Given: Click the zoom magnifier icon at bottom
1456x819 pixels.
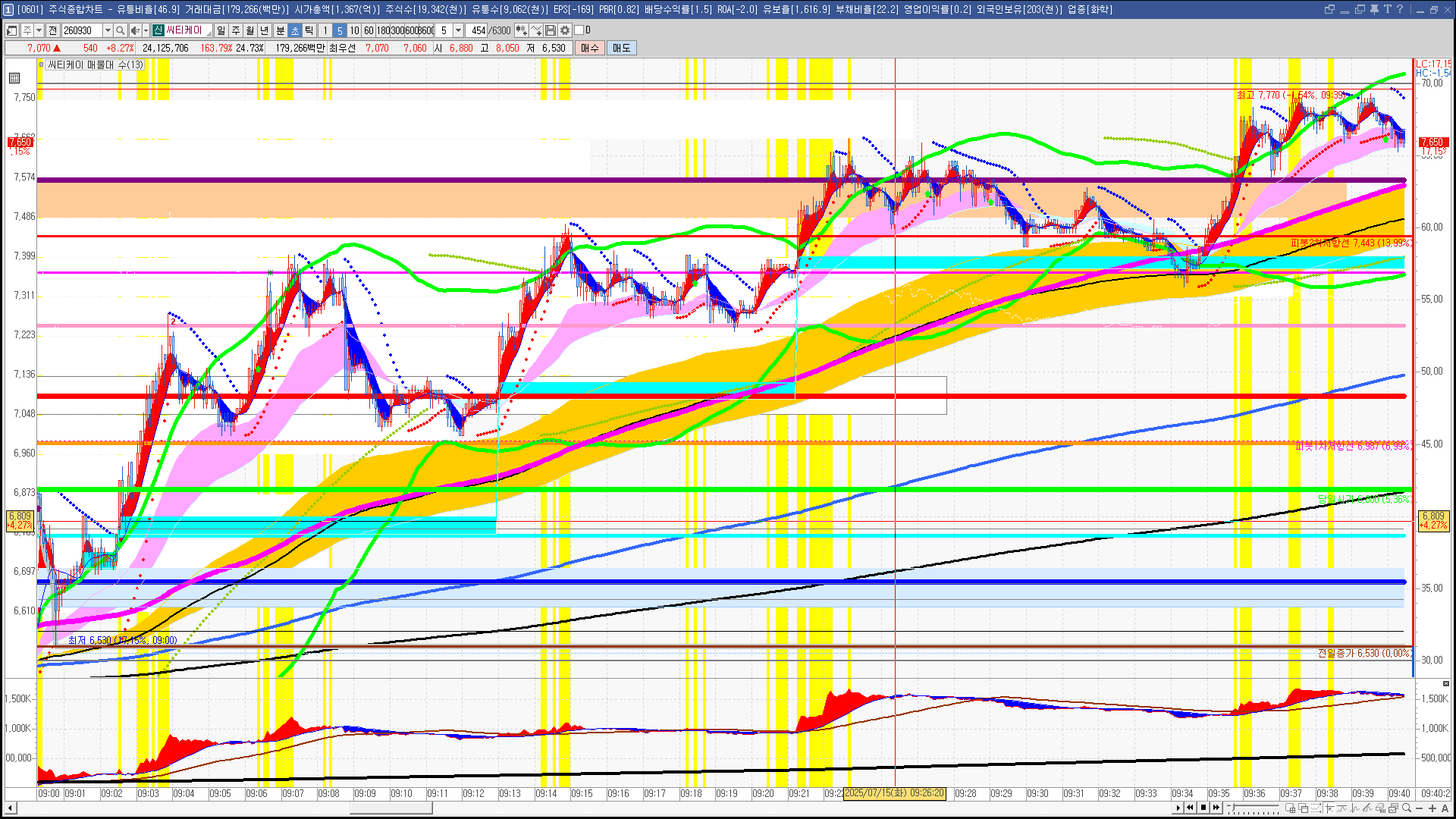Looking at the screenshot, I should pyautogui.click(x=1407, y=808).
